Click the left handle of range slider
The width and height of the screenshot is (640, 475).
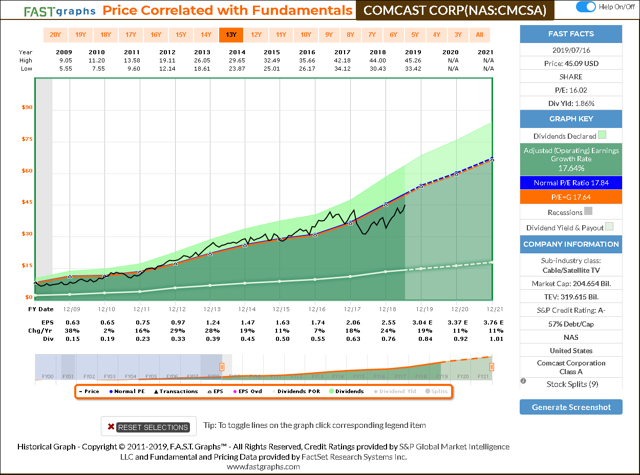222,367
